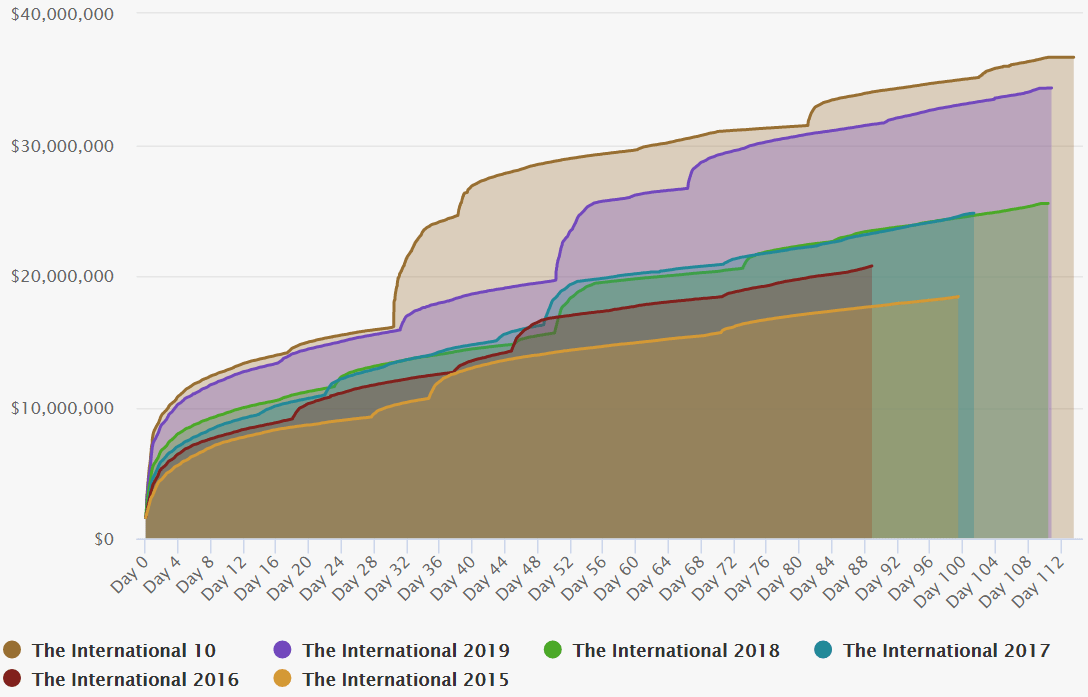Click the $40,000,000 y-axis label
Screen dimensions: 1088x697
coord(62,14)
